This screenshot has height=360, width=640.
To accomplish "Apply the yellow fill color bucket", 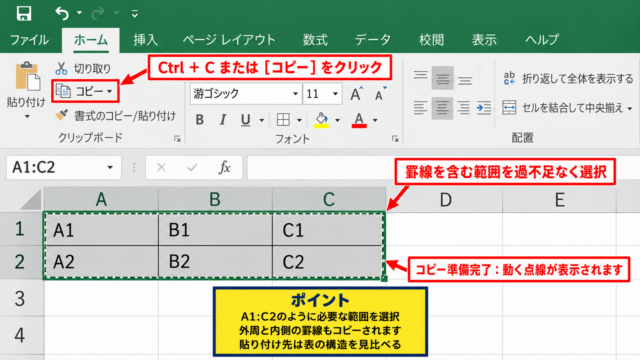I will [322, 120].
